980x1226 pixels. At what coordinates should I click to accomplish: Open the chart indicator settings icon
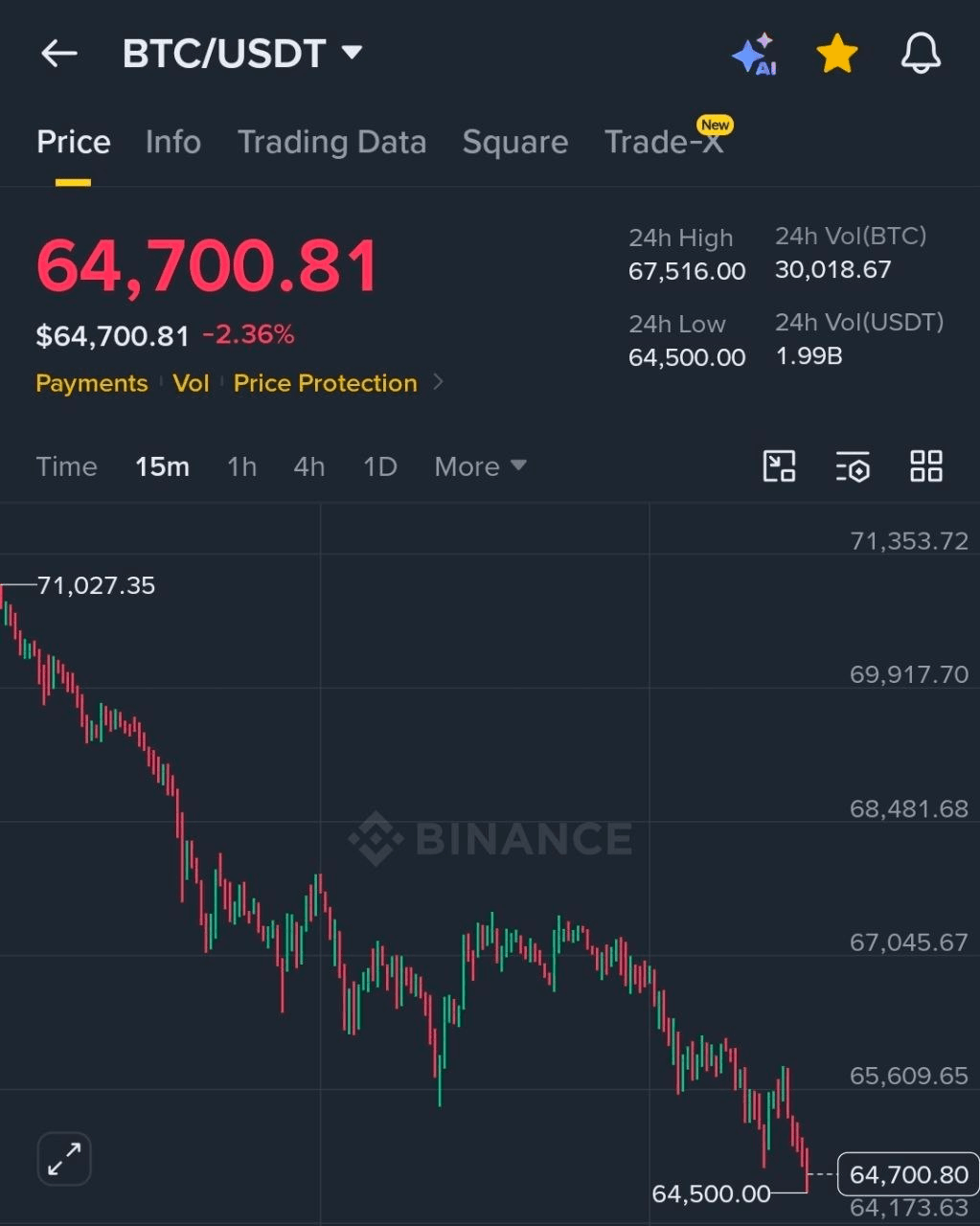point(852,466)
